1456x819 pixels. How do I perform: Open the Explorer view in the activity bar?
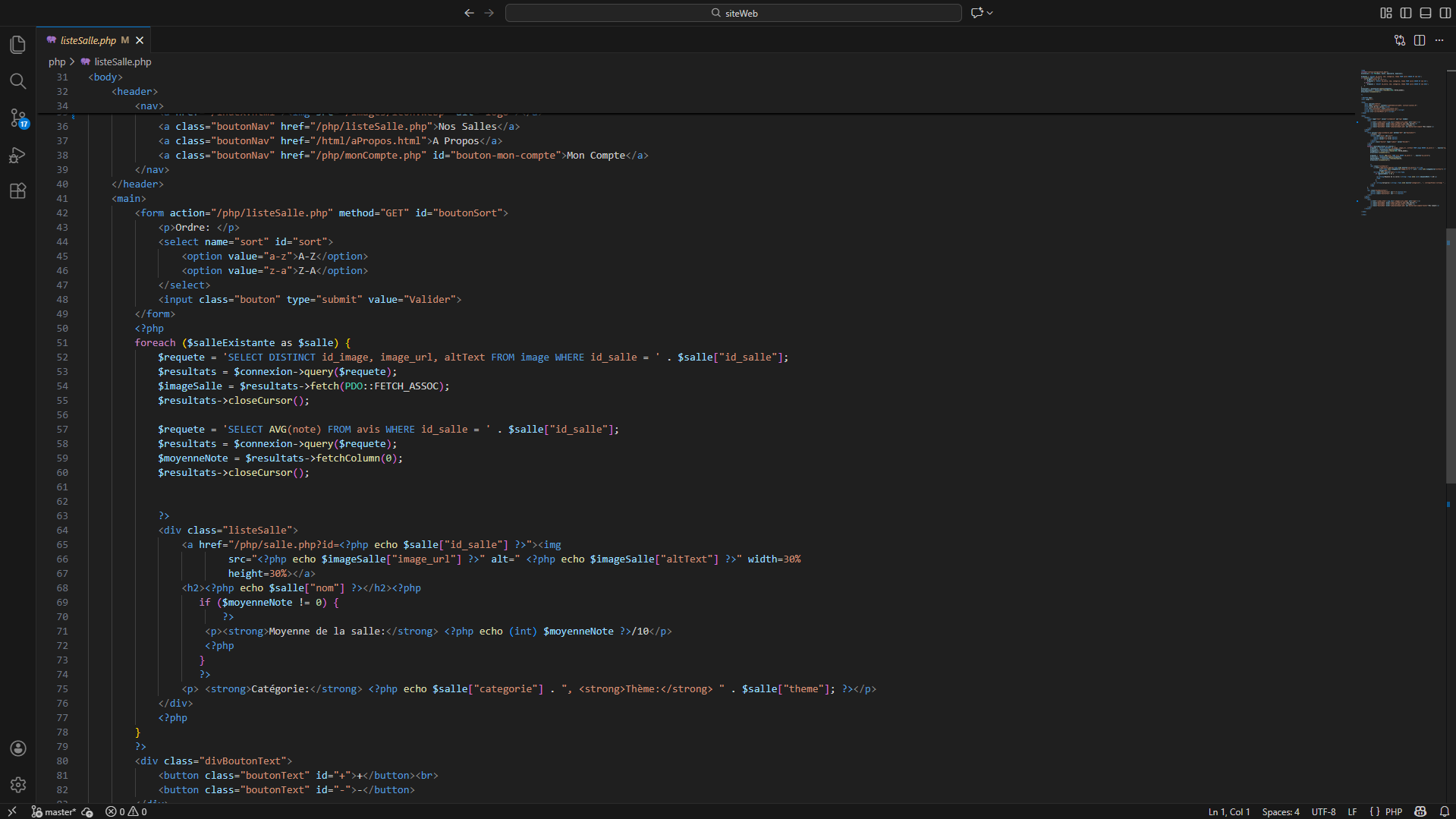tap(18, 45)
